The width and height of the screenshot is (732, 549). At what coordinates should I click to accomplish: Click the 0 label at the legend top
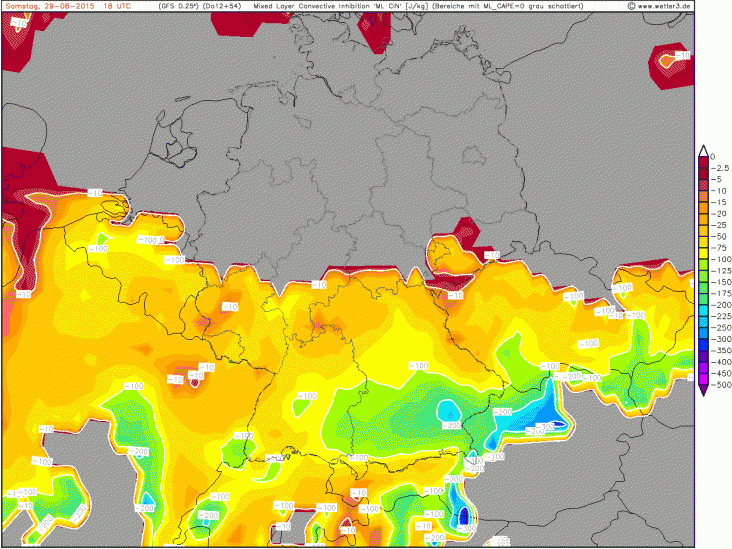pos(713,156)
